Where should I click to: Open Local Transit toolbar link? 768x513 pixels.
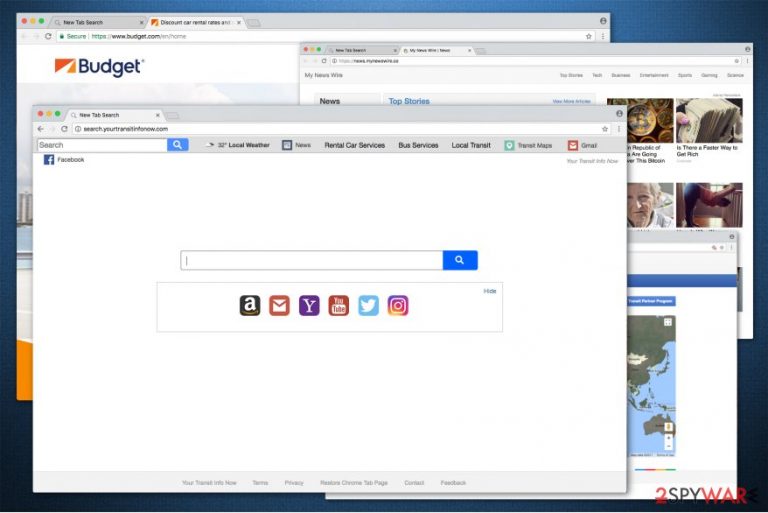471,145
